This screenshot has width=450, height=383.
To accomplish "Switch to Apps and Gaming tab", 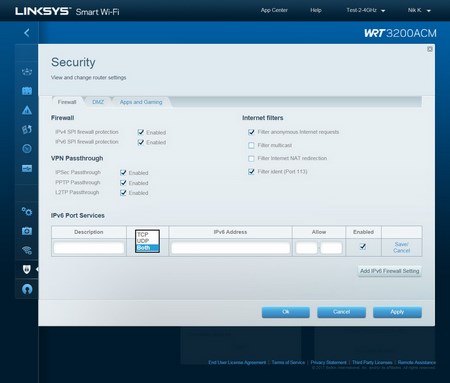I will 141,102.
